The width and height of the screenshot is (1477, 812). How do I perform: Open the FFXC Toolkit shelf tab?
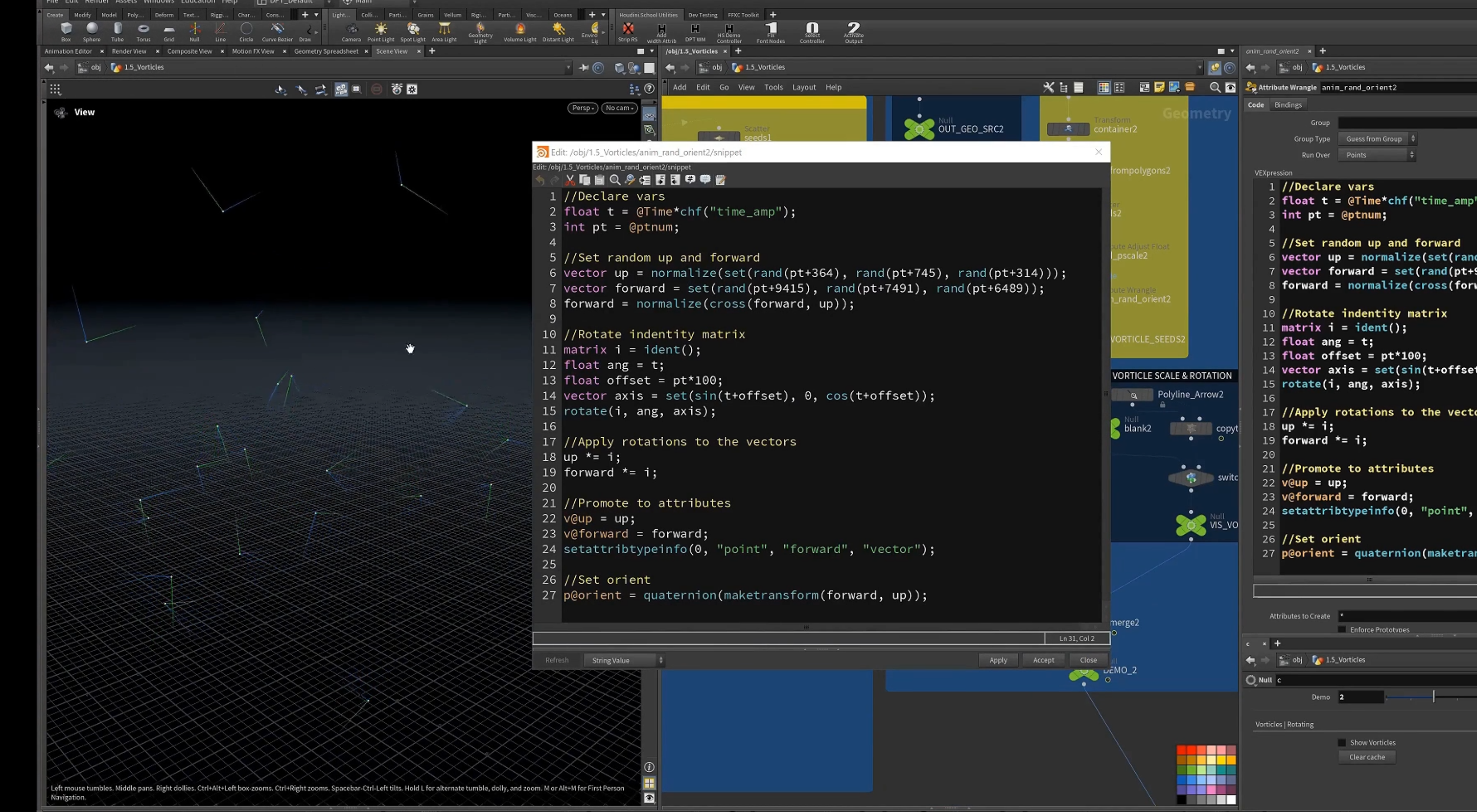coord(743,15)
